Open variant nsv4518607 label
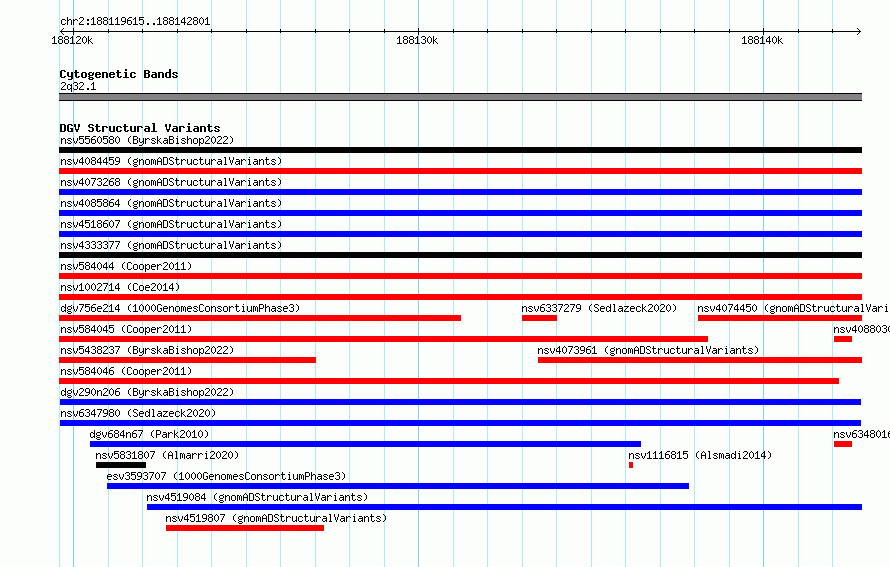 click(x=171, y=224)
